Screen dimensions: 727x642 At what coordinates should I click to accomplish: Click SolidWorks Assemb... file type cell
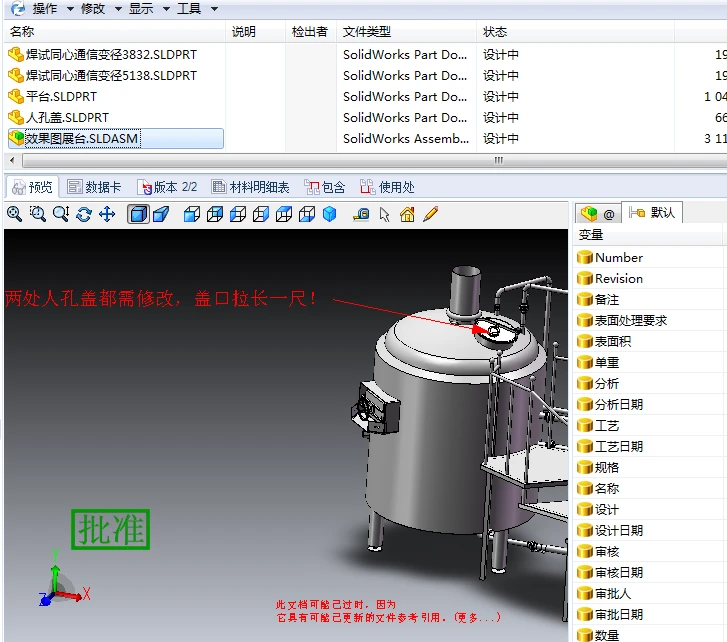[x=406, y=139]
